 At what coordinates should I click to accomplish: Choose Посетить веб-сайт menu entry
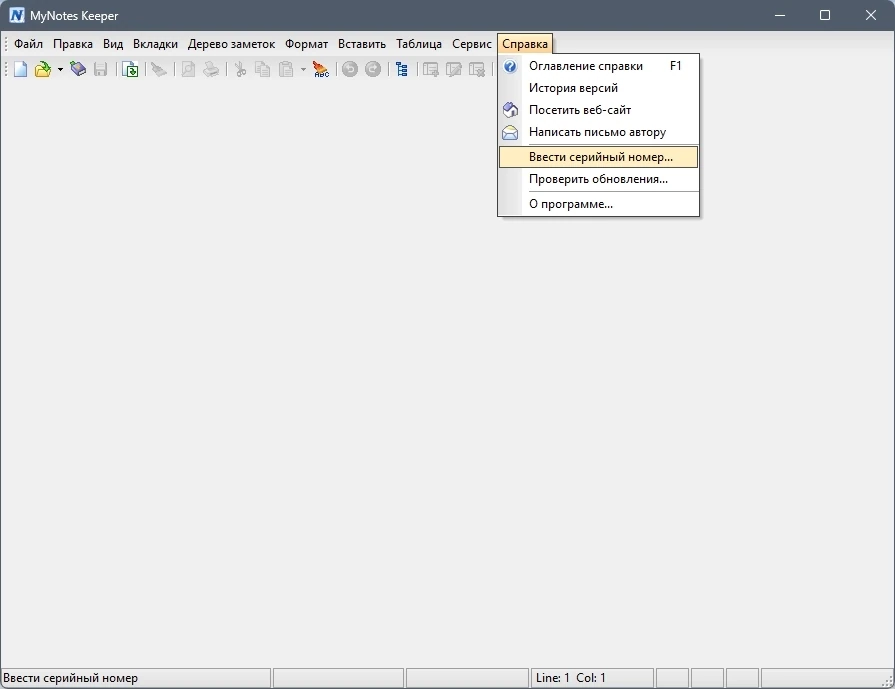[x=598, y=110]
